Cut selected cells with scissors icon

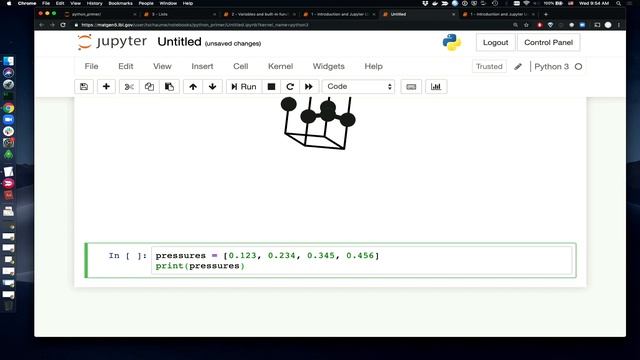(129, 87)
